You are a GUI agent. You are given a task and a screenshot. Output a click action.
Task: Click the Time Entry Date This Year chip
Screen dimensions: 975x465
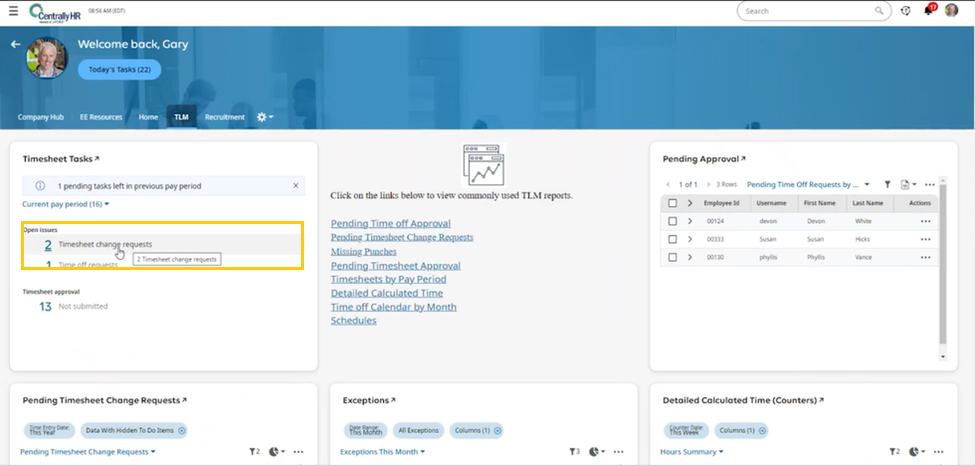click(50, 430)
